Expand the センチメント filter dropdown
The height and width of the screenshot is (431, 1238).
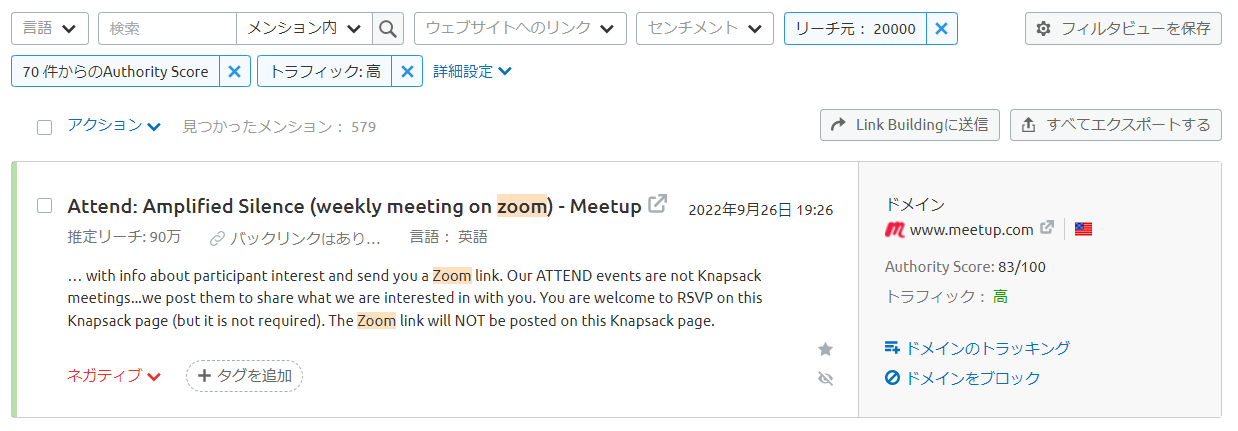pyautogui.click(x=705, y=29)
